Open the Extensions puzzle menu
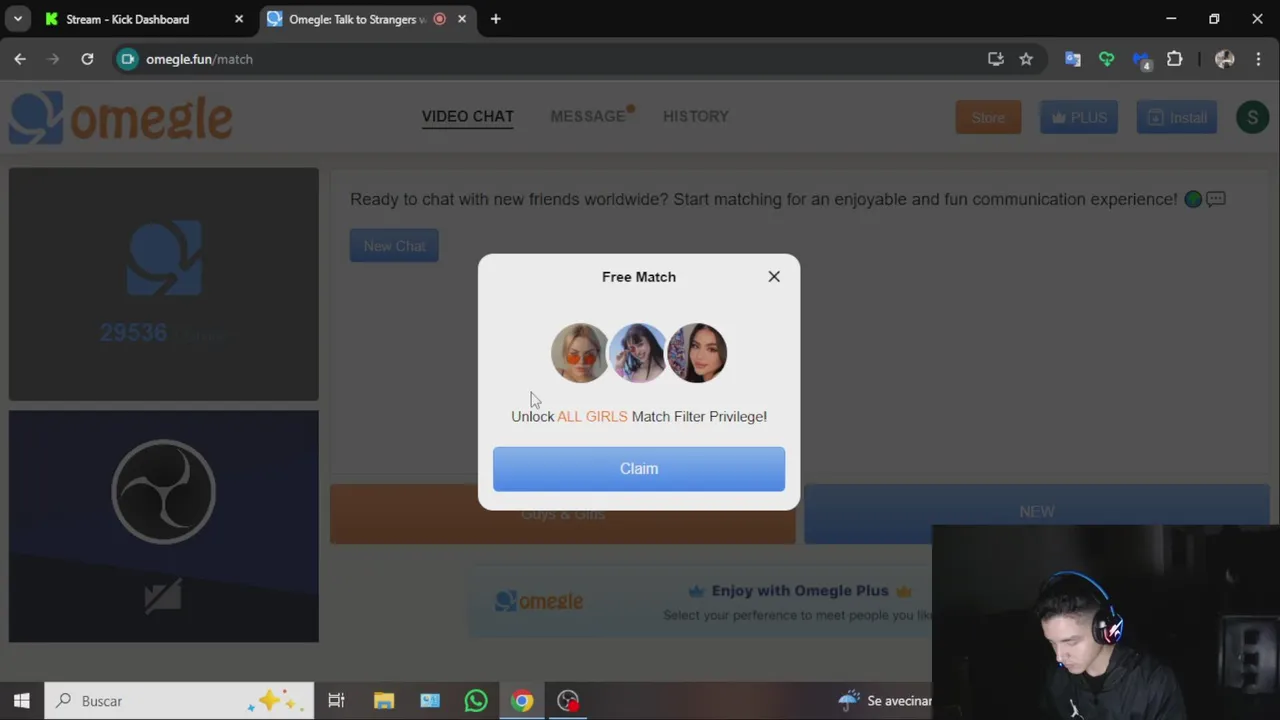The image size is (1280, 720). tap(1175, 59)
